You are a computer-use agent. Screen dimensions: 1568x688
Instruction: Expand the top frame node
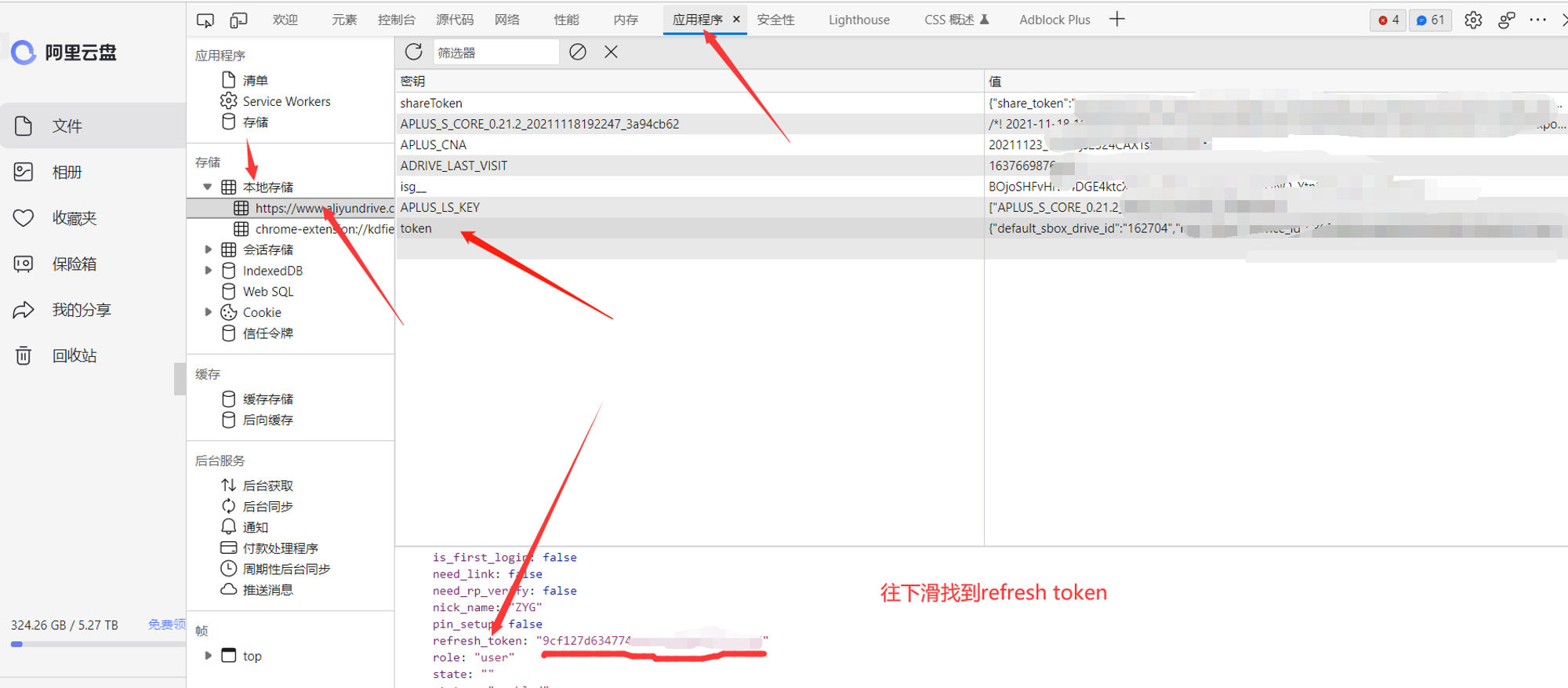208,655
